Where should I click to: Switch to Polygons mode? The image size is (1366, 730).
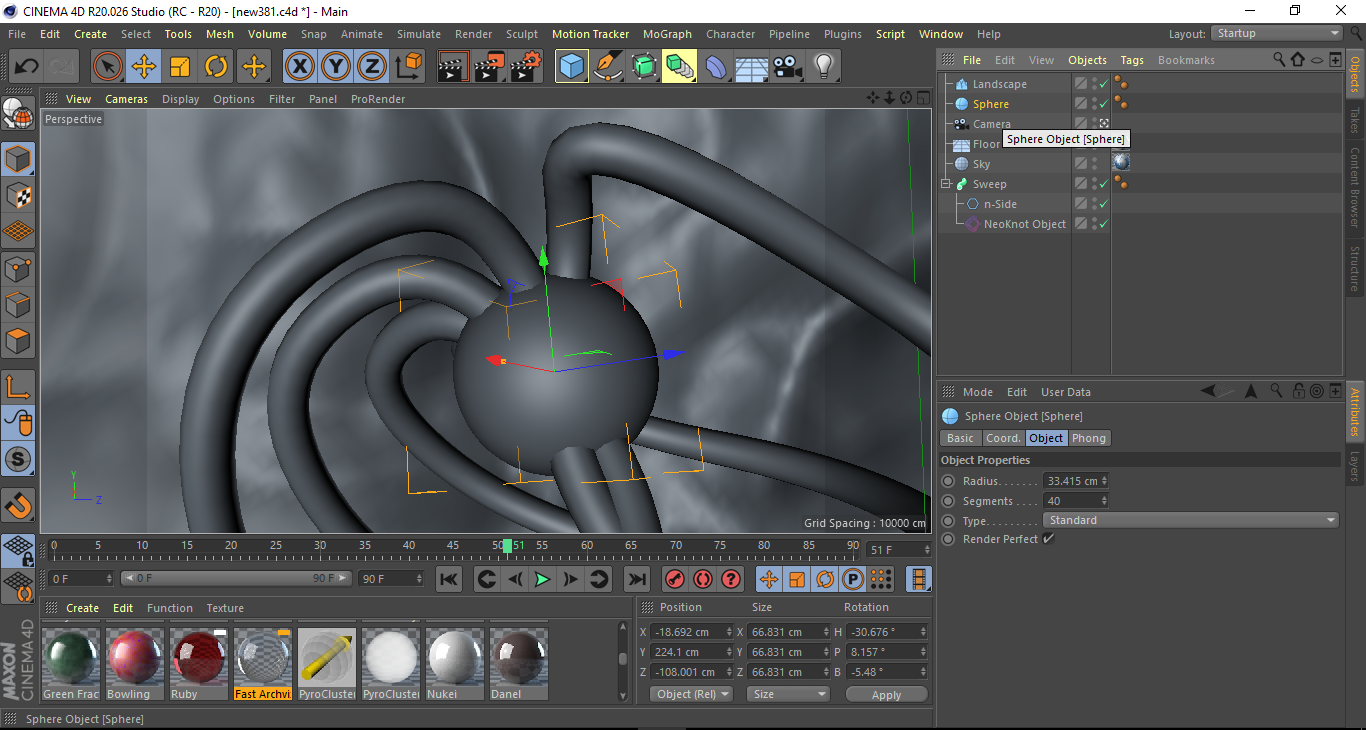click(x=18, y=340)
